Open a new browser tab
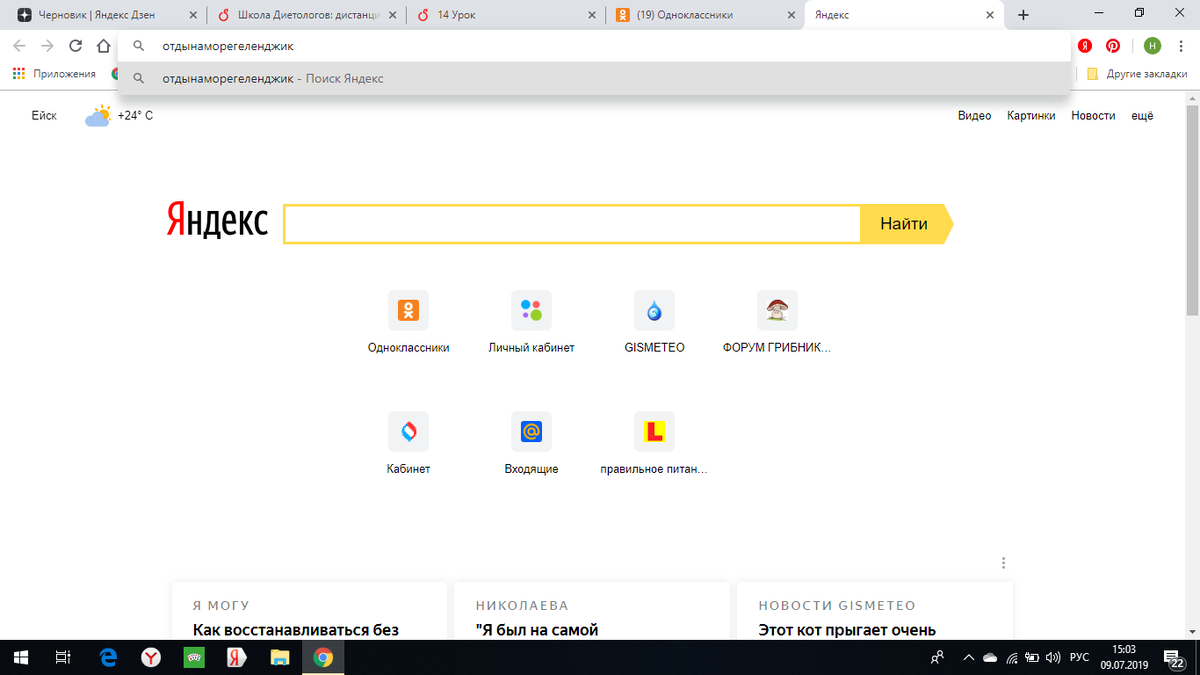This screenshot has height=675, width=1200. click(x=1023, y=15)
